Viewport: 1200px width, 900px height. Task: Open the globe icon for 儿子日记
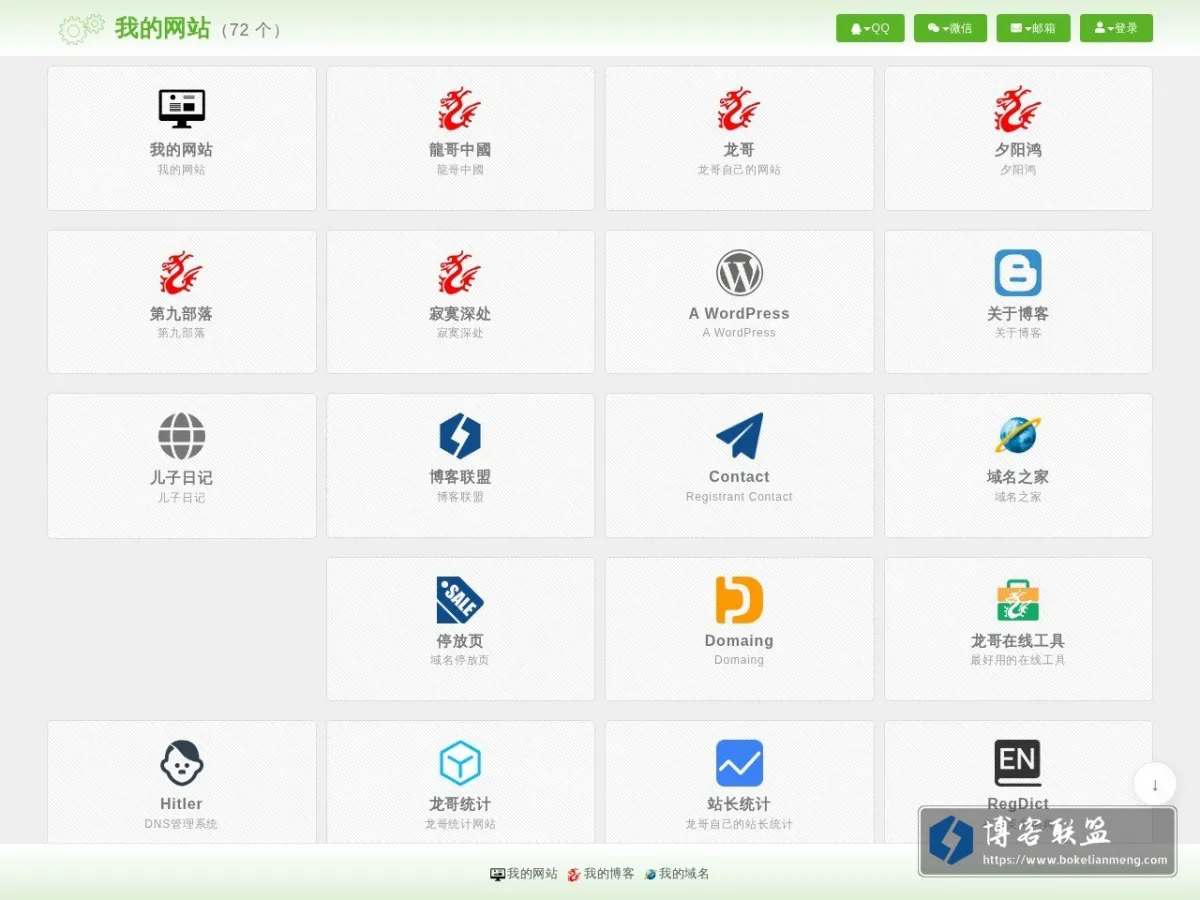tap(181, 436)
